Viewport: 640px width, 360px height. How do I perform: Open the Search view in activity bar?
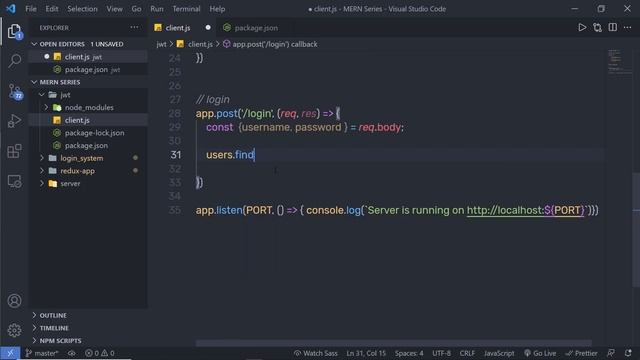14,61
